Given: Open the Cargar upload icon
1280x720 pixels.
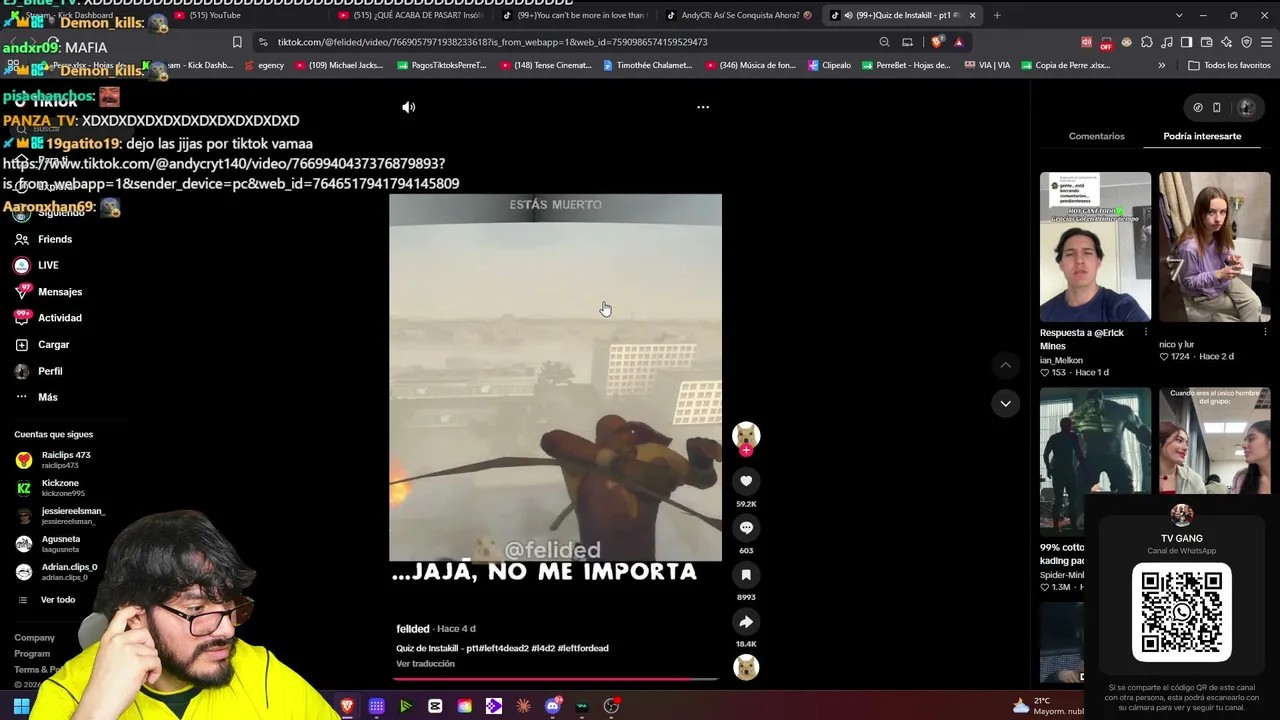Looking at the screenshot, I should coord(22,345).
